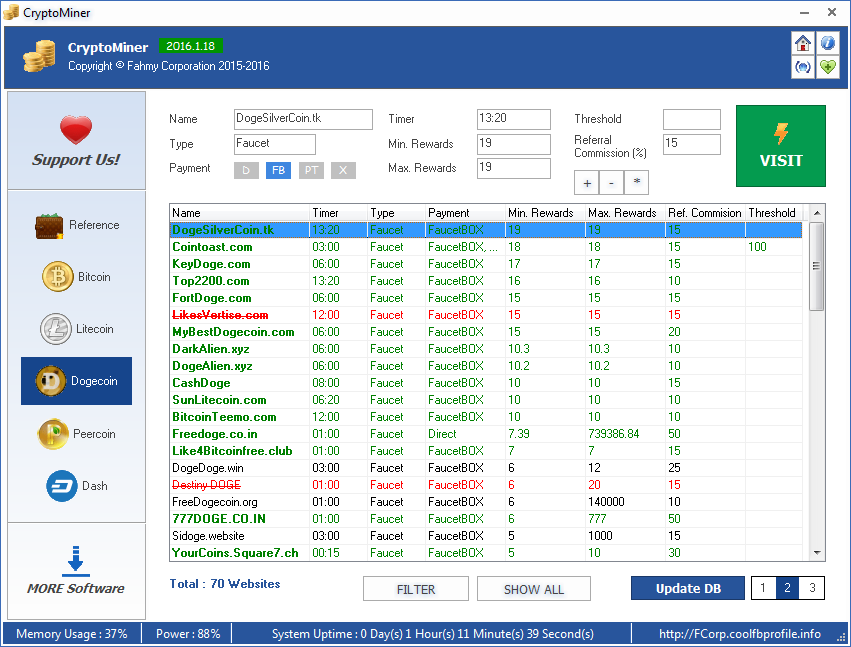Click the Name input field

(x=303, y=119)
